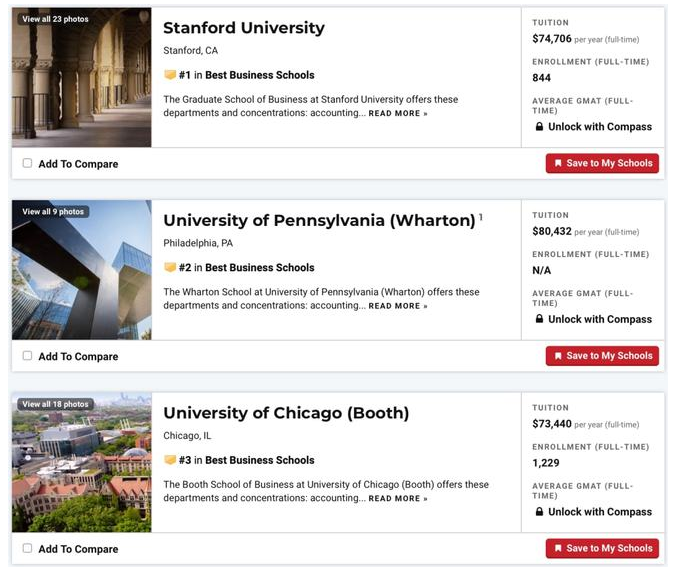Open University of Pennsylvania (Wharton) title link
This screenshot has height=575, width=677.
[320, 221]
